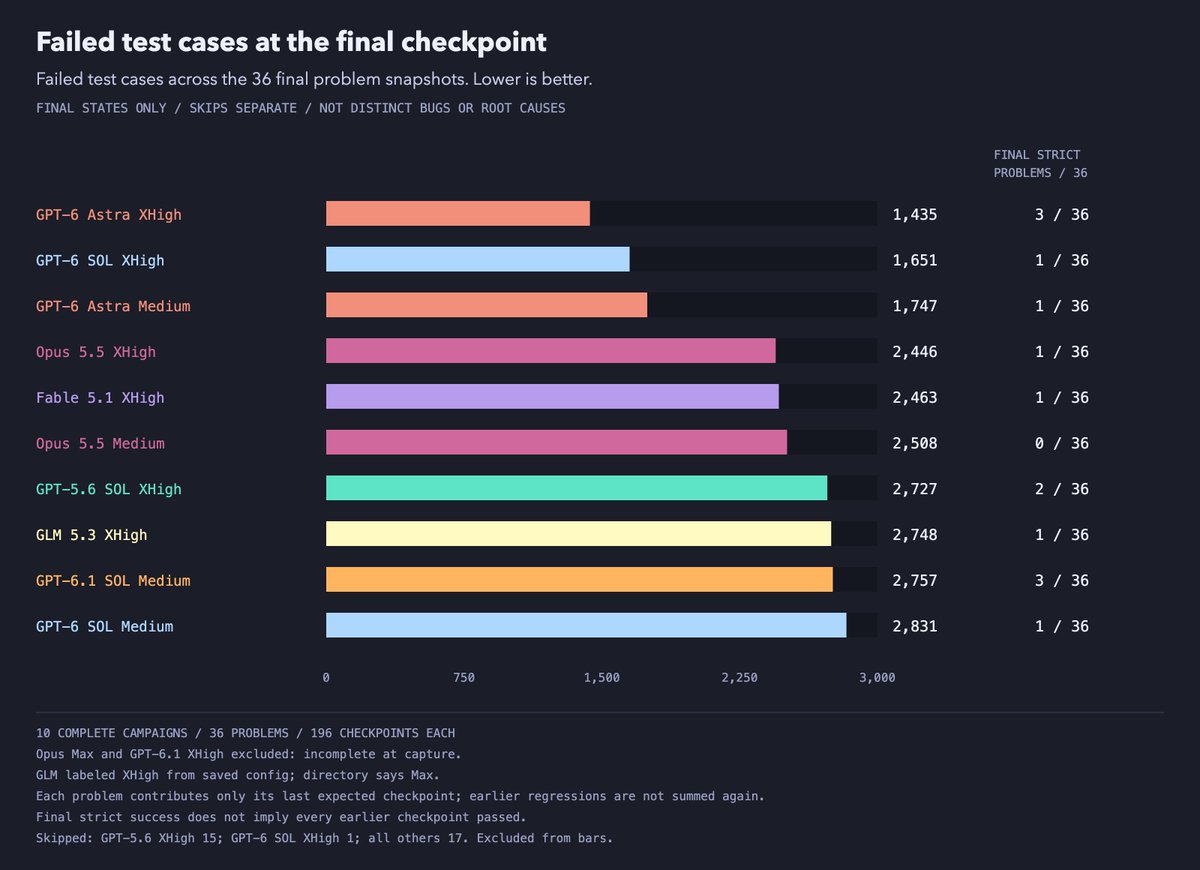Click the purple Fable 5.1 XHigh bar
The height and width of the screenshot is (870, 1200).
coord(552,397)
